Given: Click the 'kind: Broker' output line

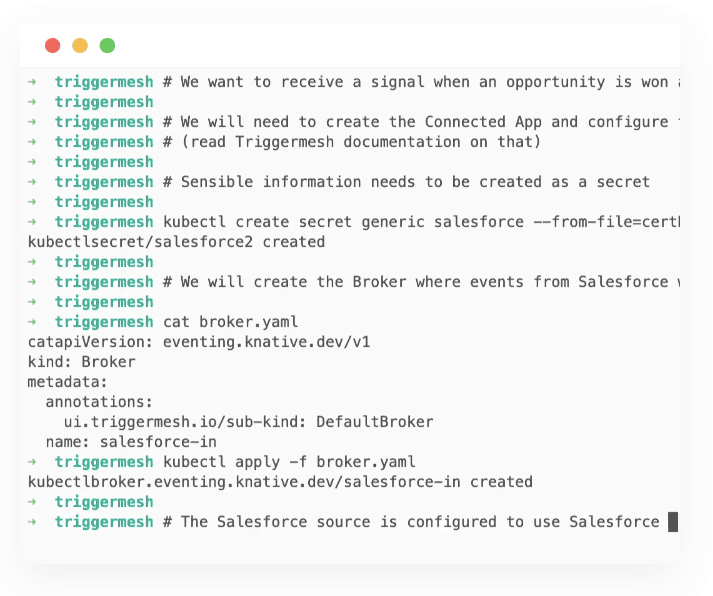Looking at the screenshot, I should (81, 362).
